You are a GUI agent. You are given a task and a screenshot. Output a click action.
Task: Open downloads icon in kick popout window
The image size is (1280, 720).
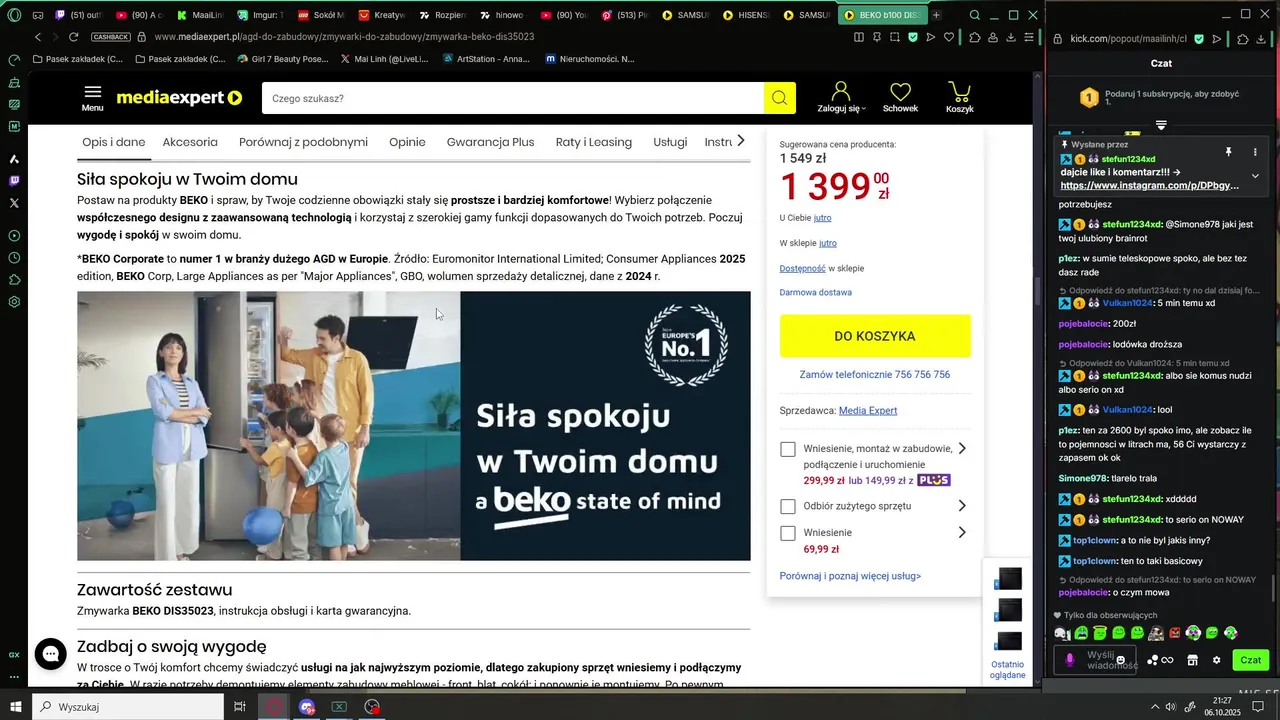tap(1263, 39)
